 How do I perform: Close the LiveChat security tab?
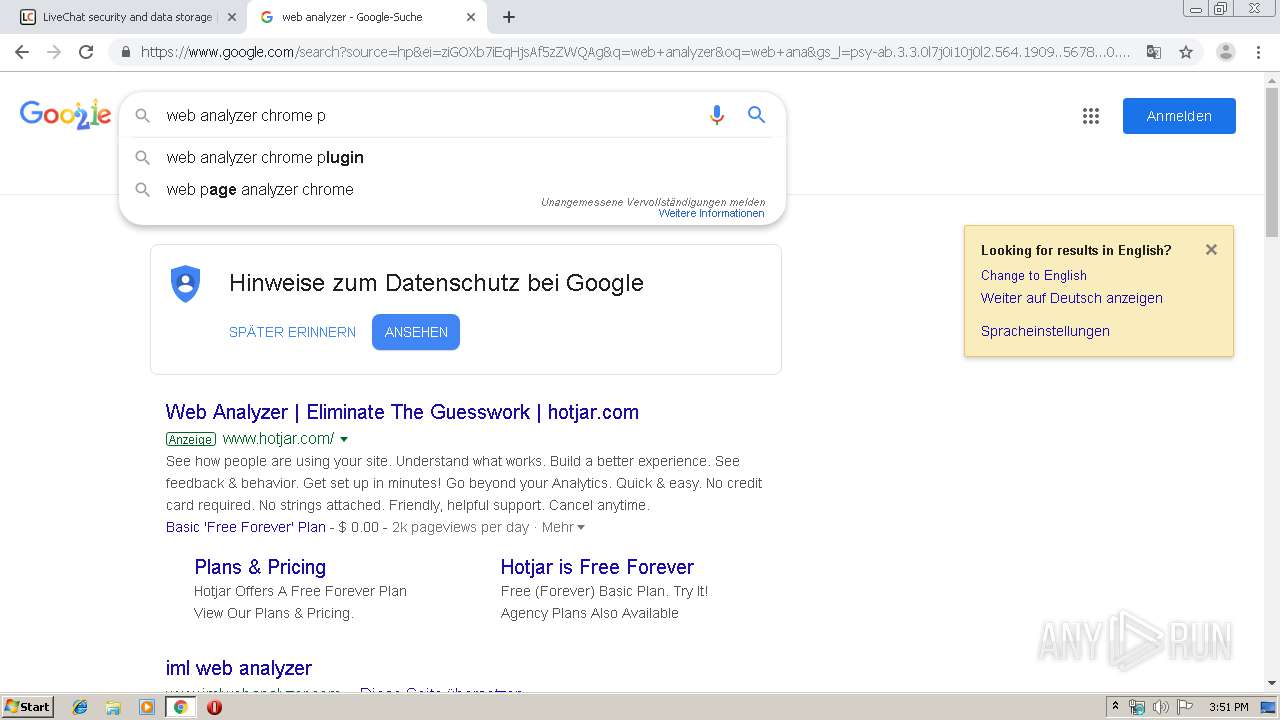pos(231,17)
